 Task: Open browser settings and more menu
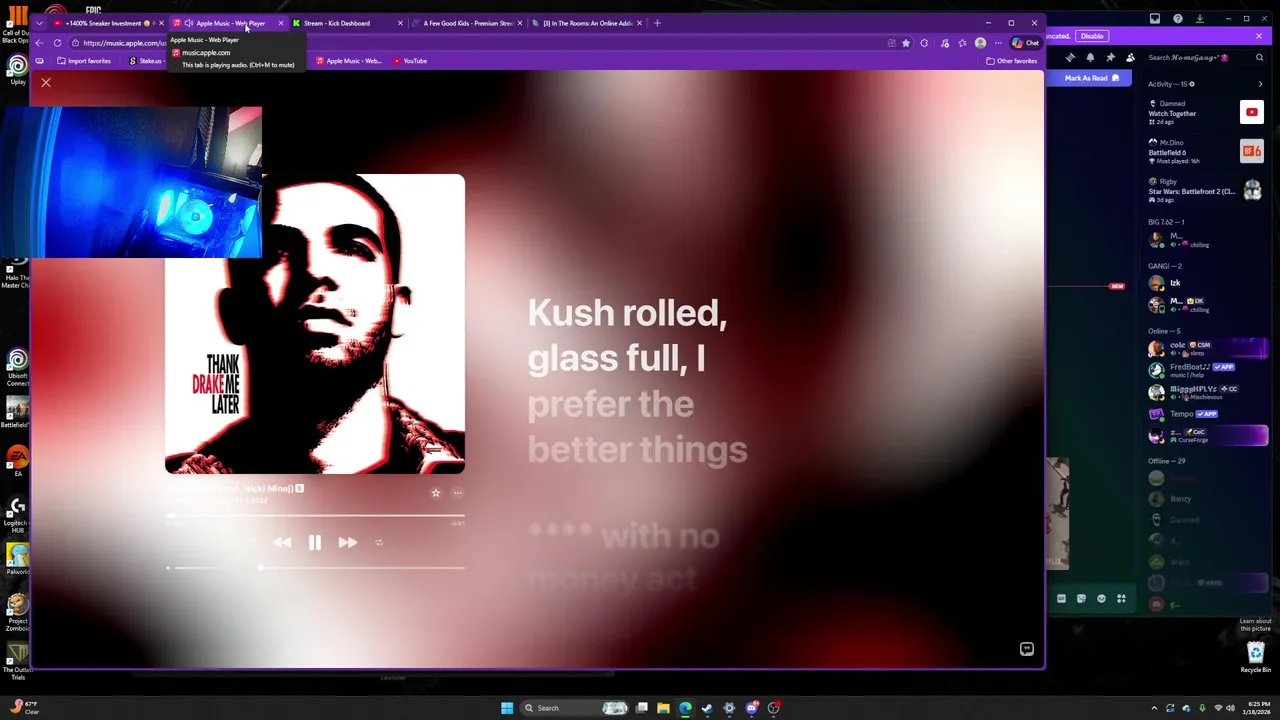point(998,43)
